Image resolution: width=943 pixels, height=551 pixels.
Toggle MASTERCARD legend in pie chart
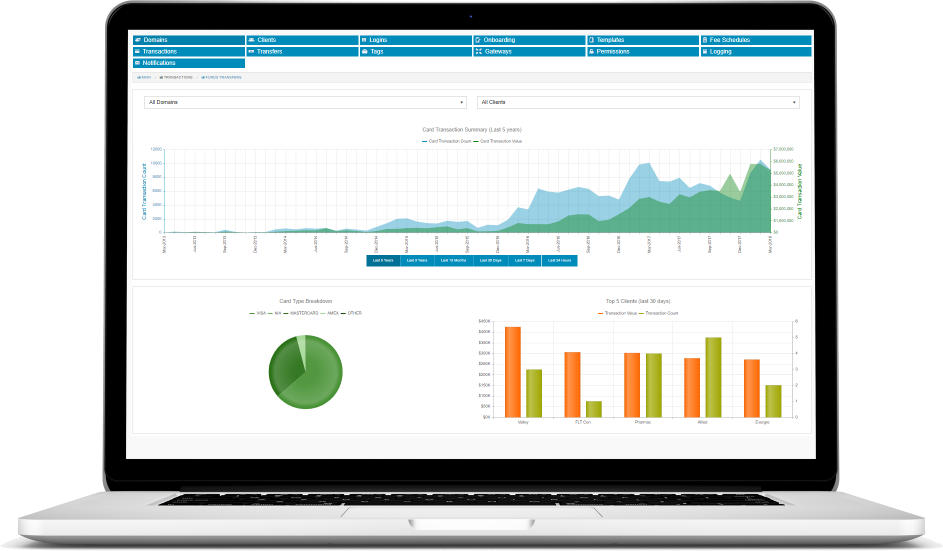303,313
